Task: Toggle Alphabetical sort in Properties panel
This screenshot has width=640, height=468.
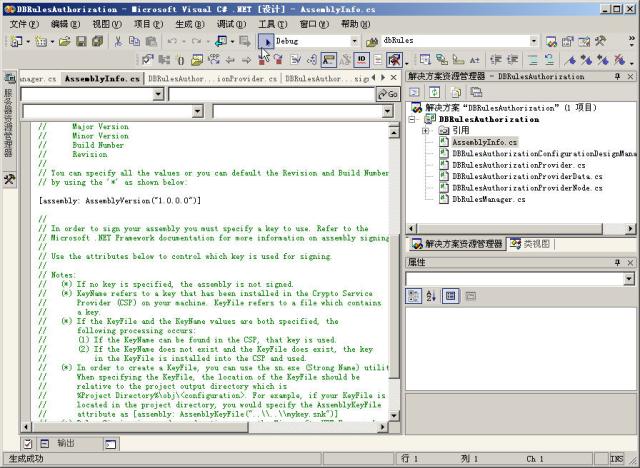Action: tap(431, 296)
